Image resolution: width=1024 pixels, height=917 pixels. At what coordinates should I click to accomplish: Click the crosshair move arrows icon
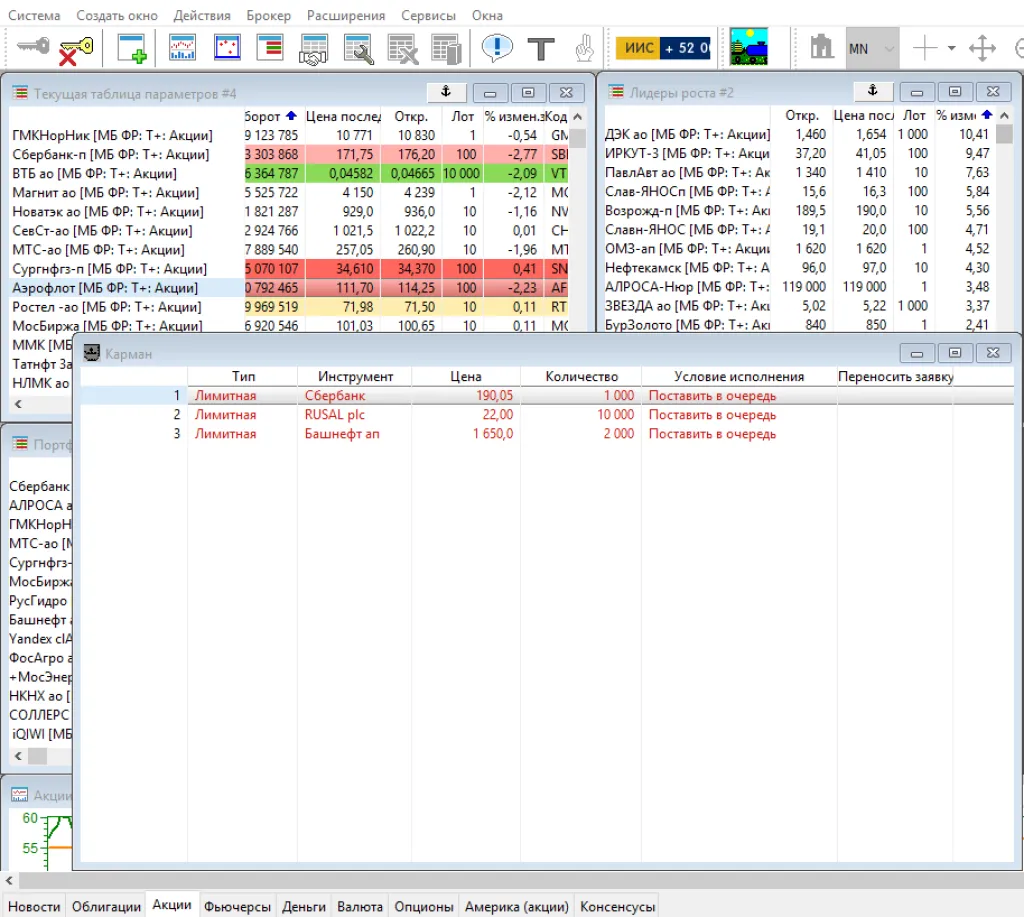[x=983, y=48]
